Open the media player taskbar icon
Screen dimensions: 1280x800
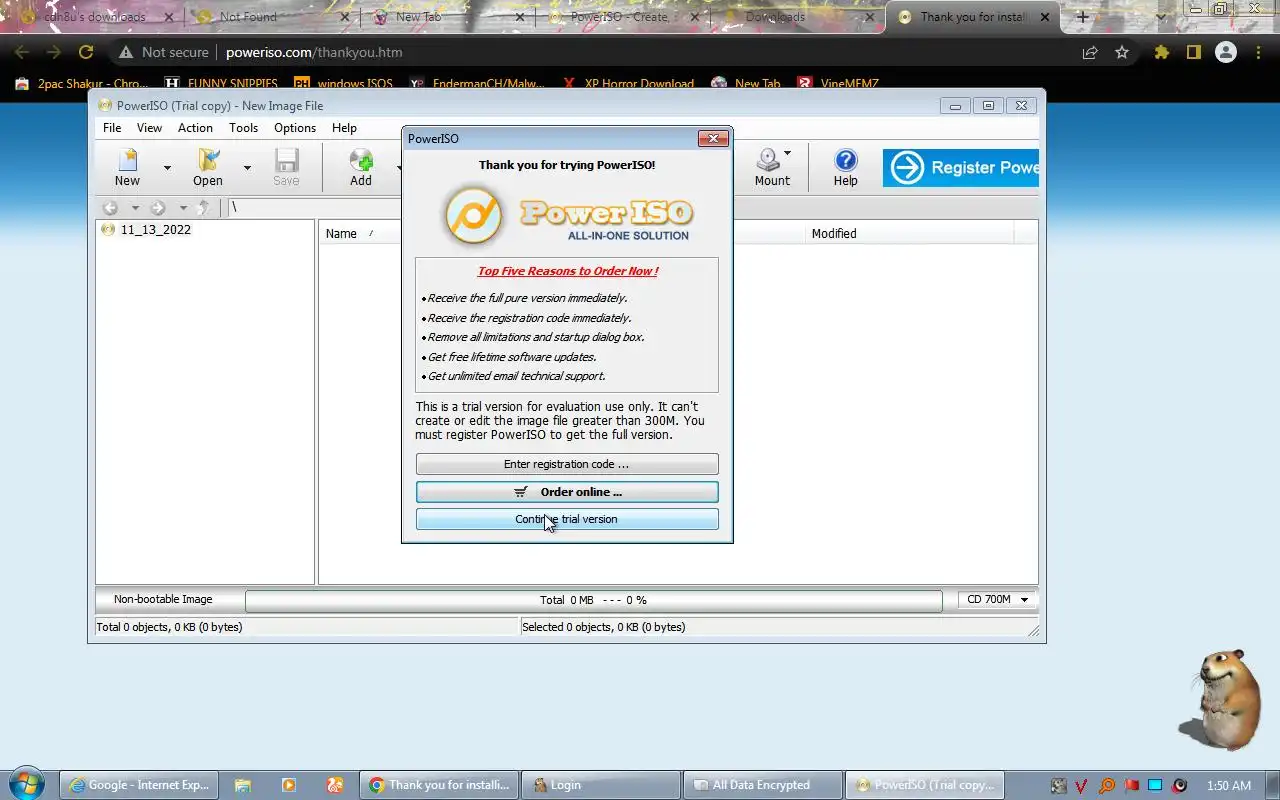click(289, 785)
